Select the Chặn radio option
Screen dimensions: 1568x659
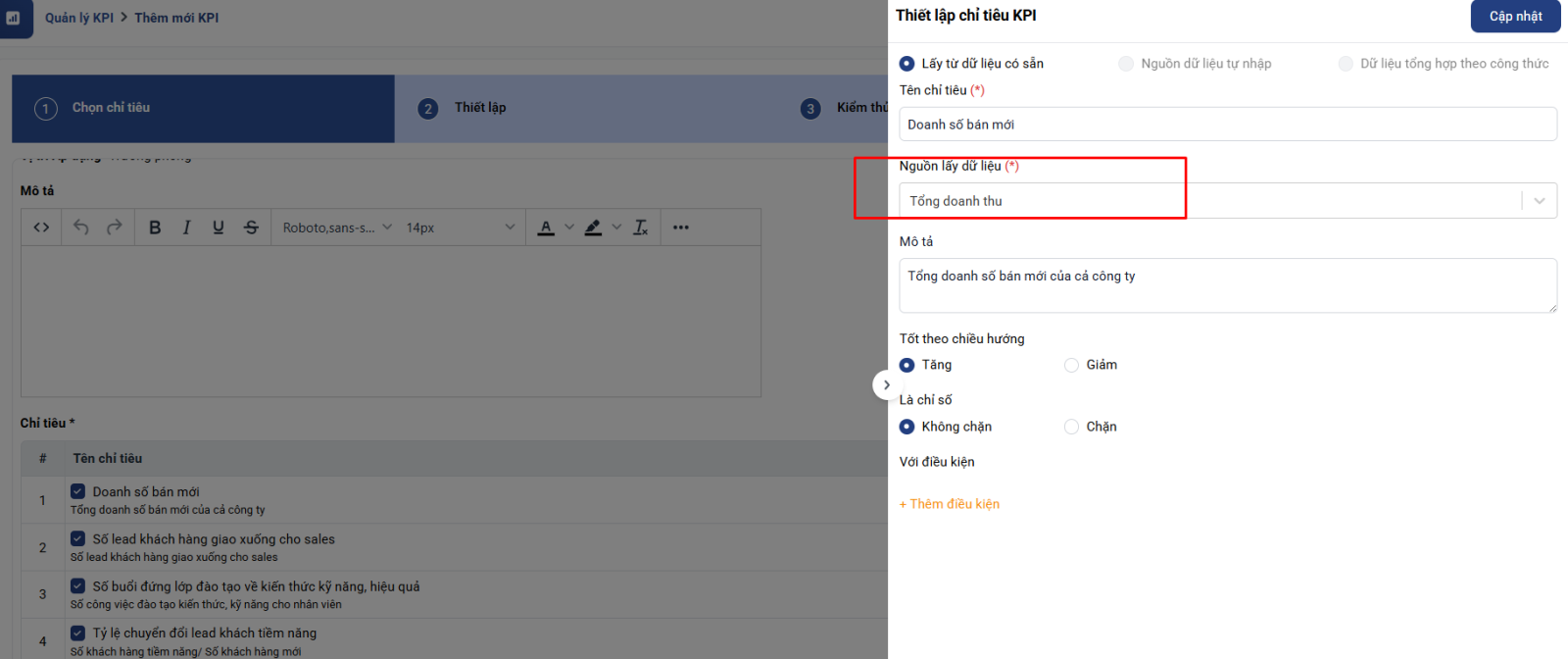(x=1071, y=427)
